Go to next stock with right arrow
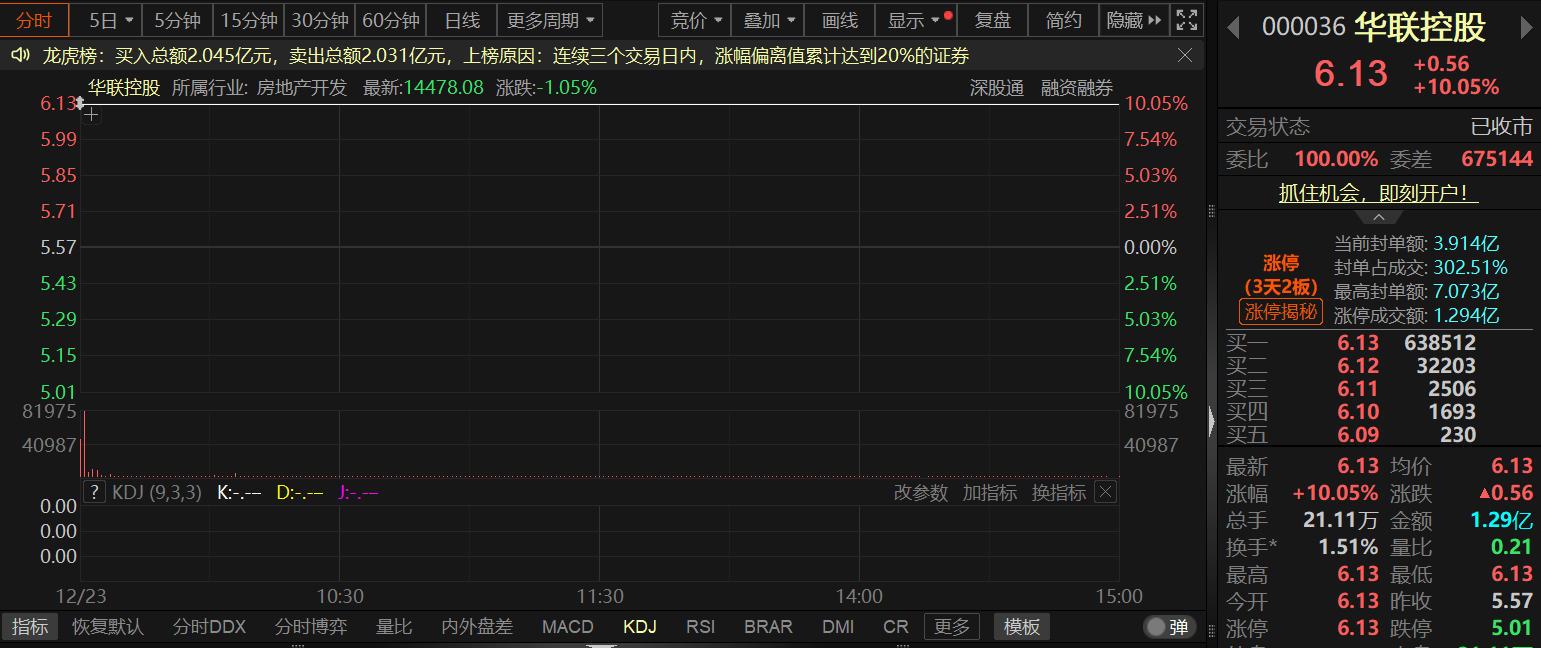This screenshot has height=648, width=1541. click(1525, 28)
